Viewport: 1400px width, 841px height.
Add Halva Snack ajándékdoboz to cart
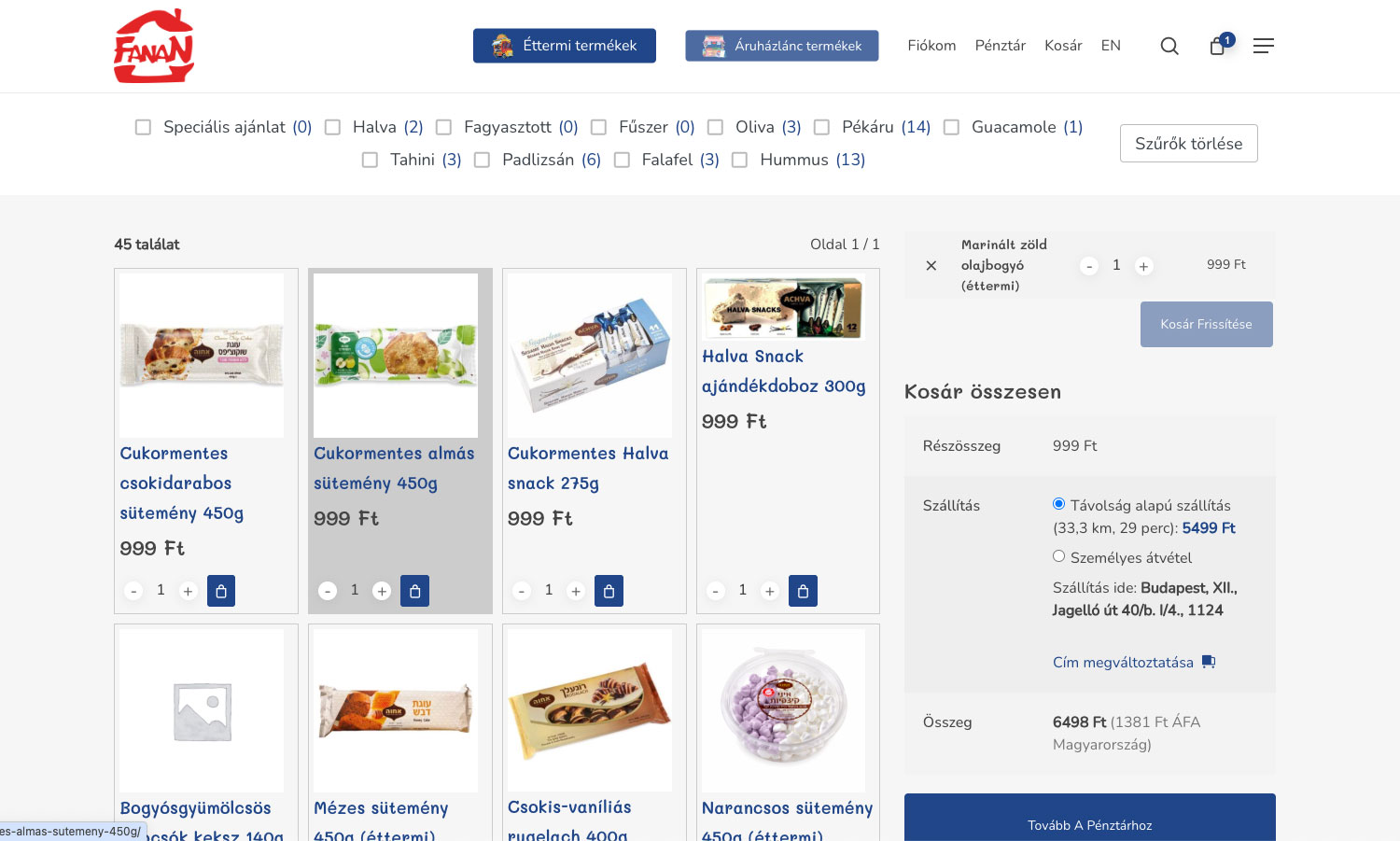[803, 591]
